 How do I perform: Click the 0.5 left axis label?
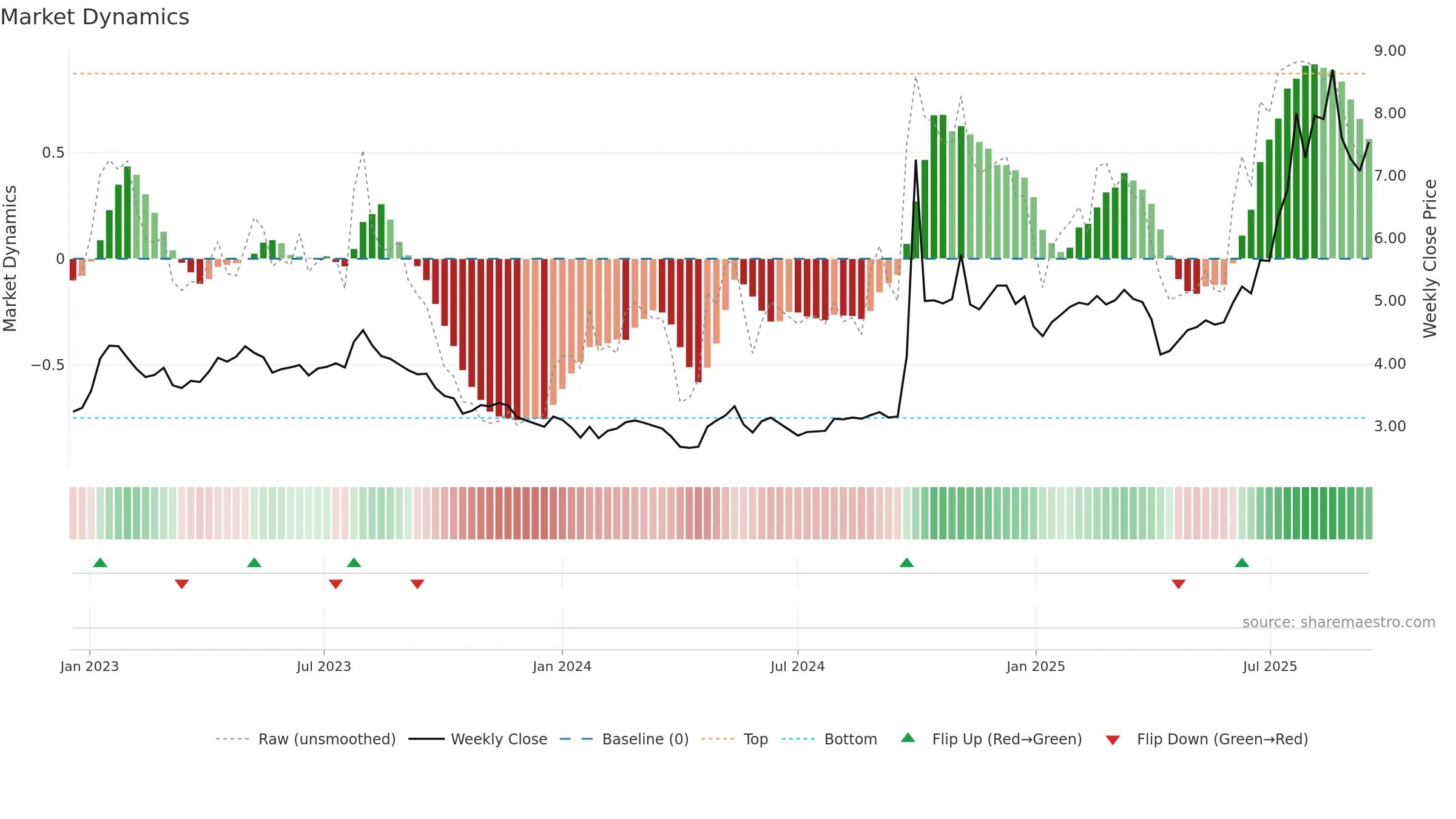pos(53,152)
